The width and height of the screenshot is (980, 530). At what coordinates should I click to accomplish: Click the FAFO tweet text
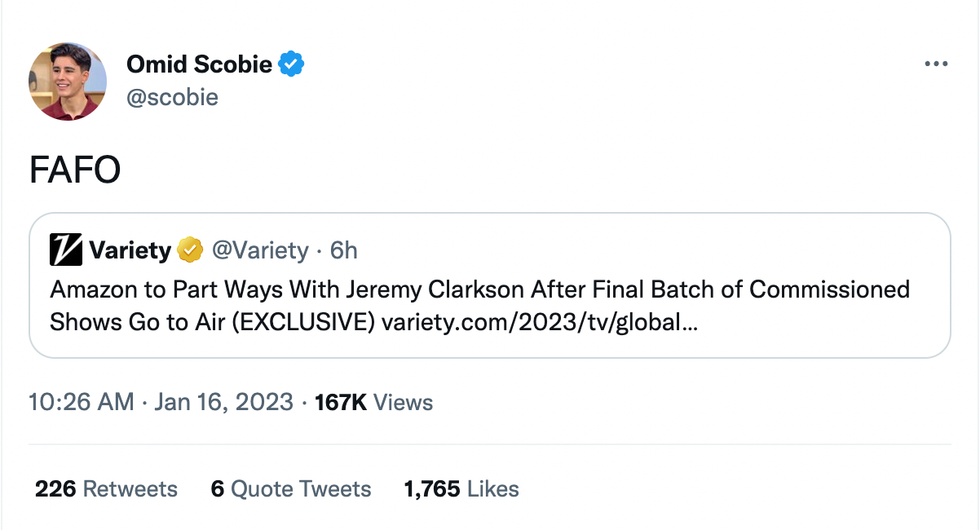click(x=75, y=170)
